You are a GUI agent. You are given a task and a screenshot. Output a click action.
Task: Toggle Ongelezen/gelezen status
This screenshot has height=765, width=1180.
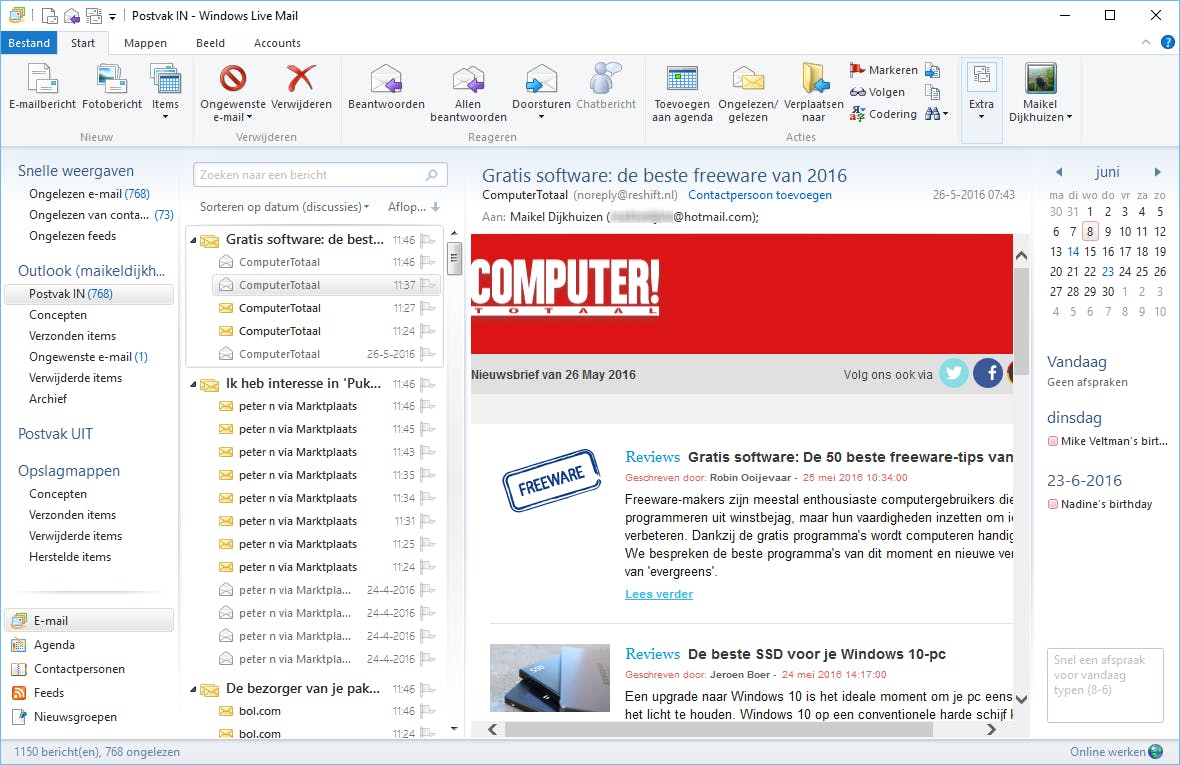coord(748,93)
